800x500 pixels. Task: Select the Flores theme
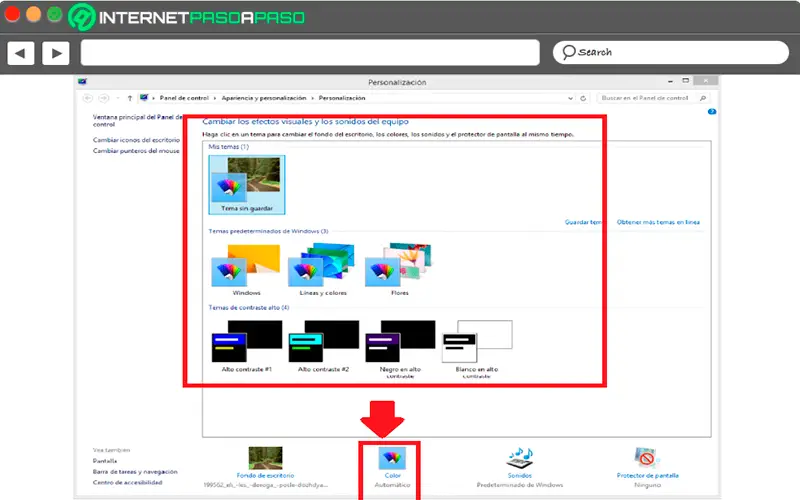point(399,270)
